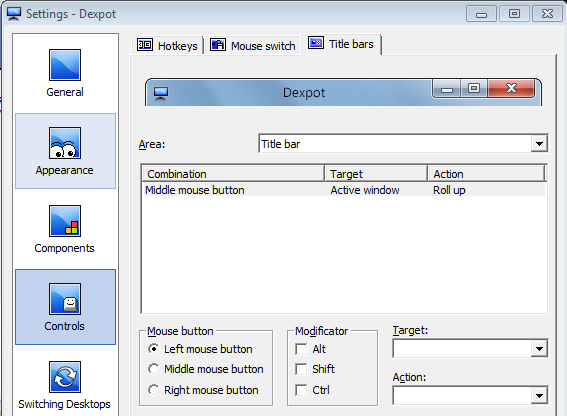Close the Settings - Dexpot window
Viewport: 567px width, 416px height.
click(547, 14)
